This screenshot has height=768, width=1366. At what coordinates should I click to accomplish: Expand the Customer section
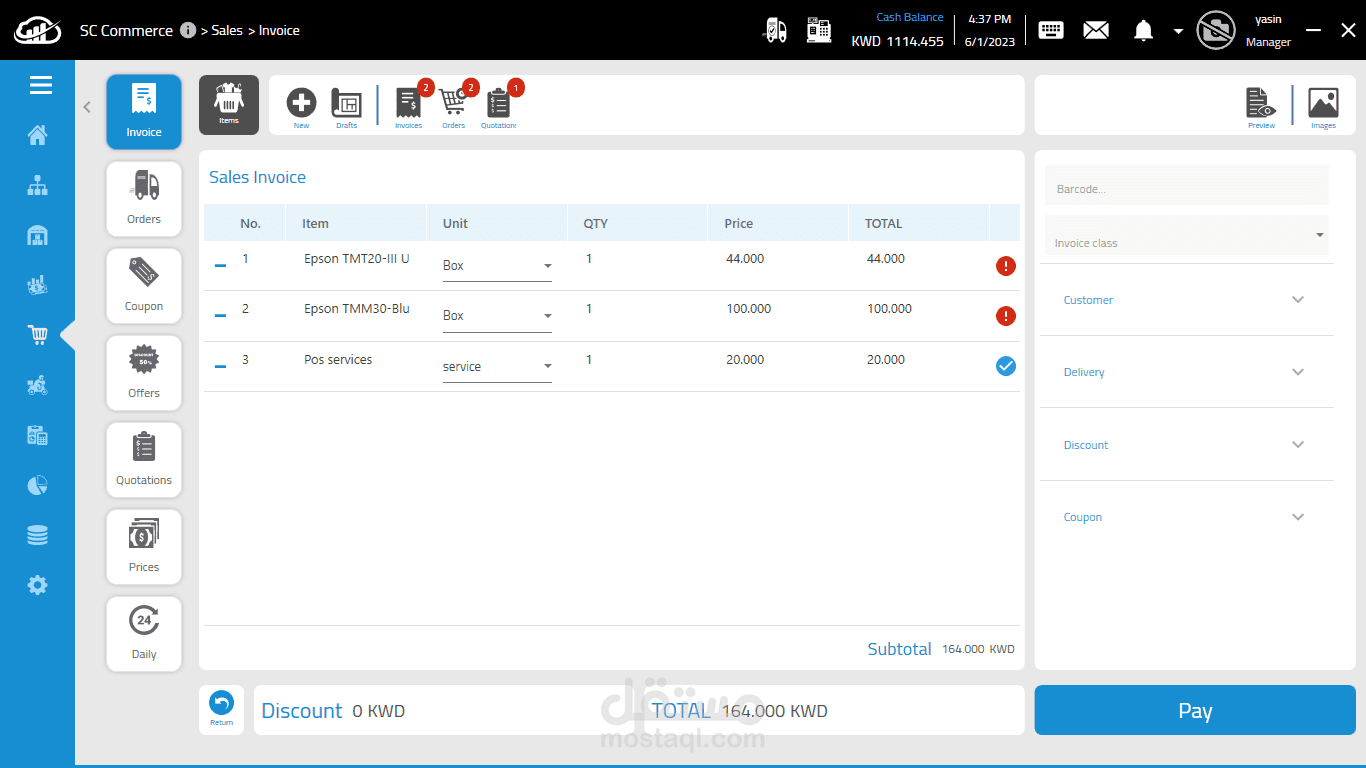click(1187, 300)
